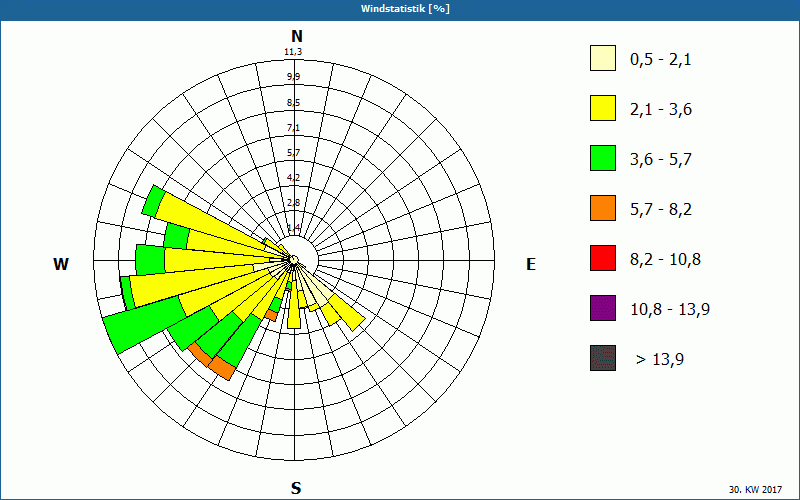
Task: Click the '> 13,9' legend text
Action: pyautogui.click(x=660, y=360)
